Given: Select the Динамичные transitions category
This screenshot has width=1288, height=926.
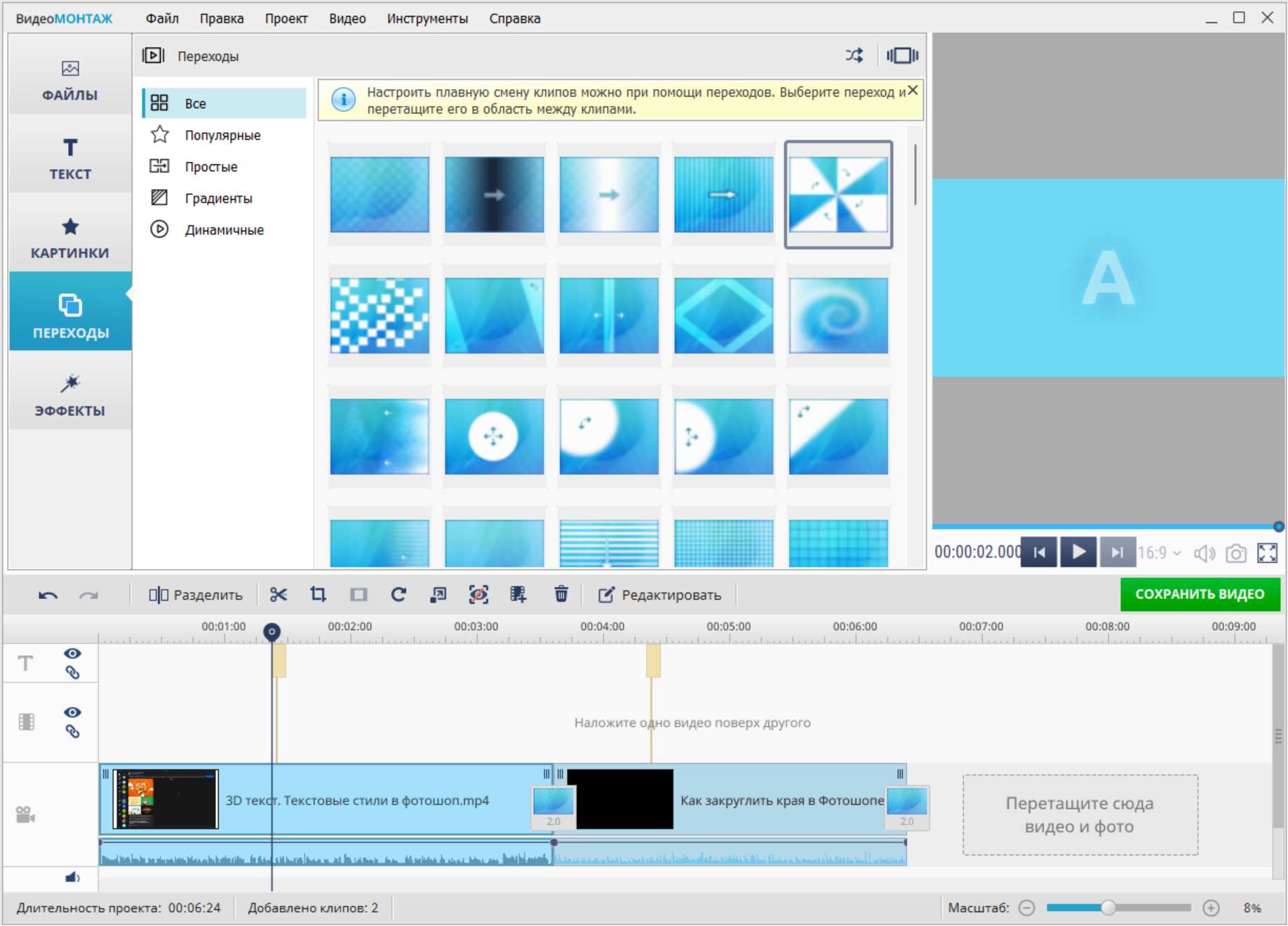Looking at the screenshot, I should click(x=224, y=230).
